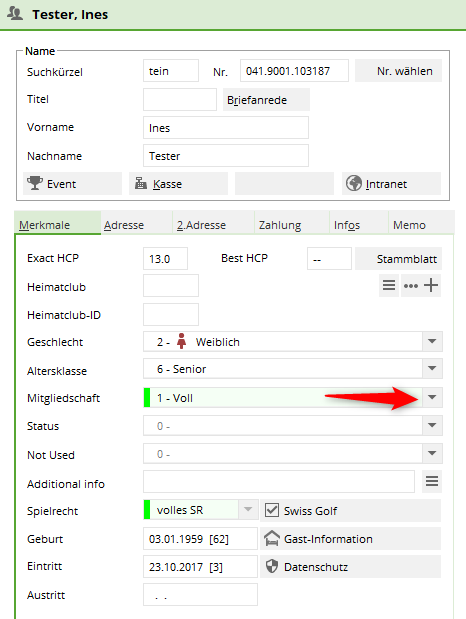
Task: Click the Vorname input field
Action: (226, 128)
